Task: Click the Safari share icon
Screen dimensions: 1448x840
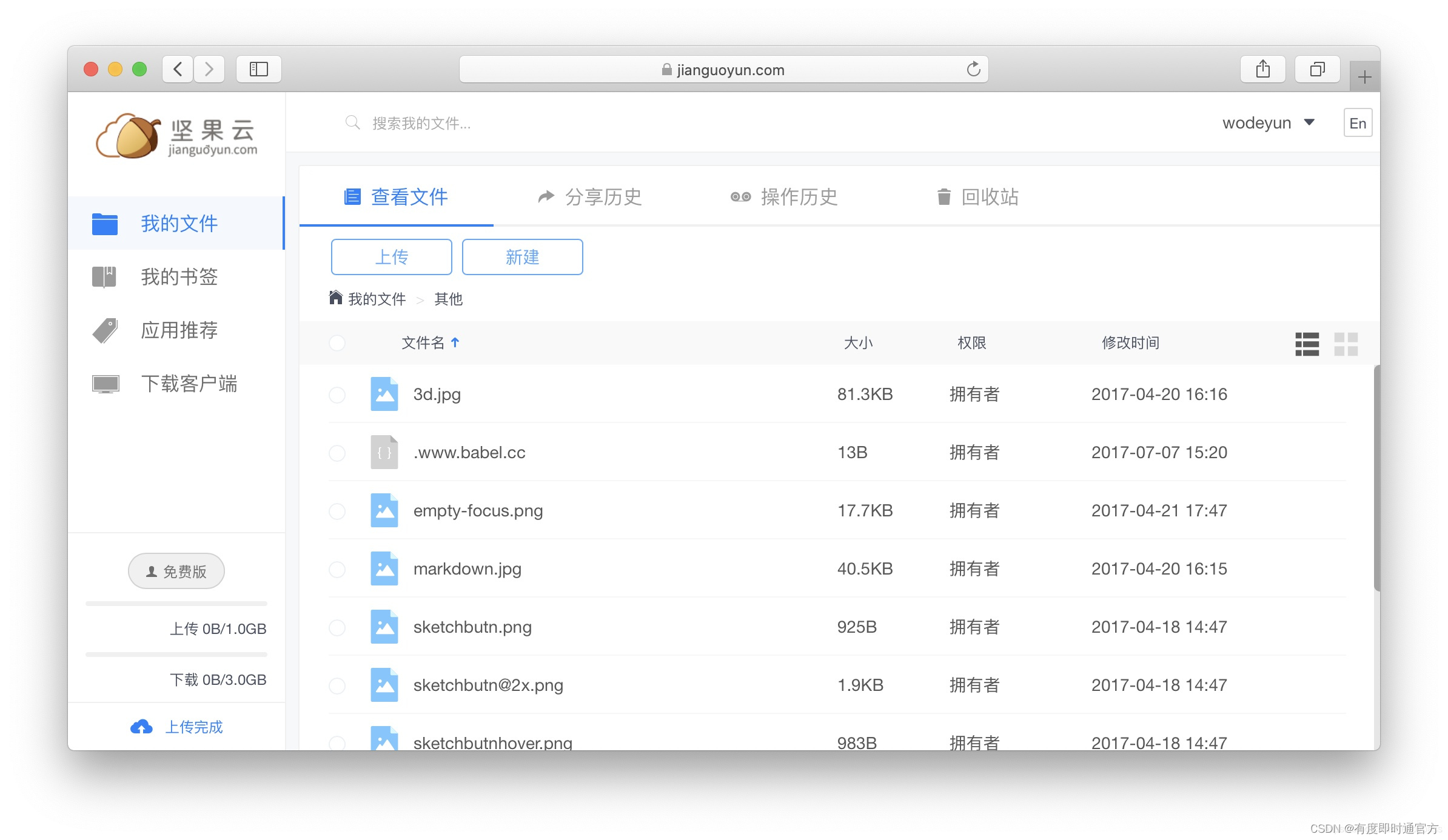Action: point(1262,69)
